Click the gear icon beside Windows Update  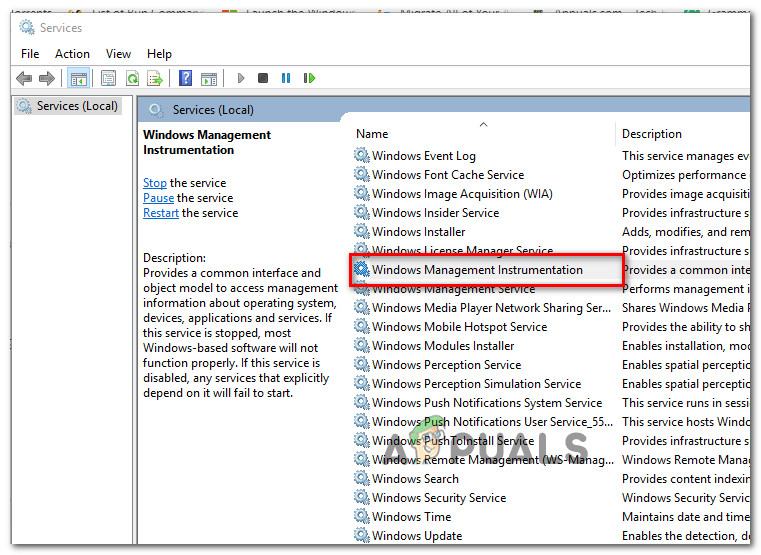tap(362, 535)
